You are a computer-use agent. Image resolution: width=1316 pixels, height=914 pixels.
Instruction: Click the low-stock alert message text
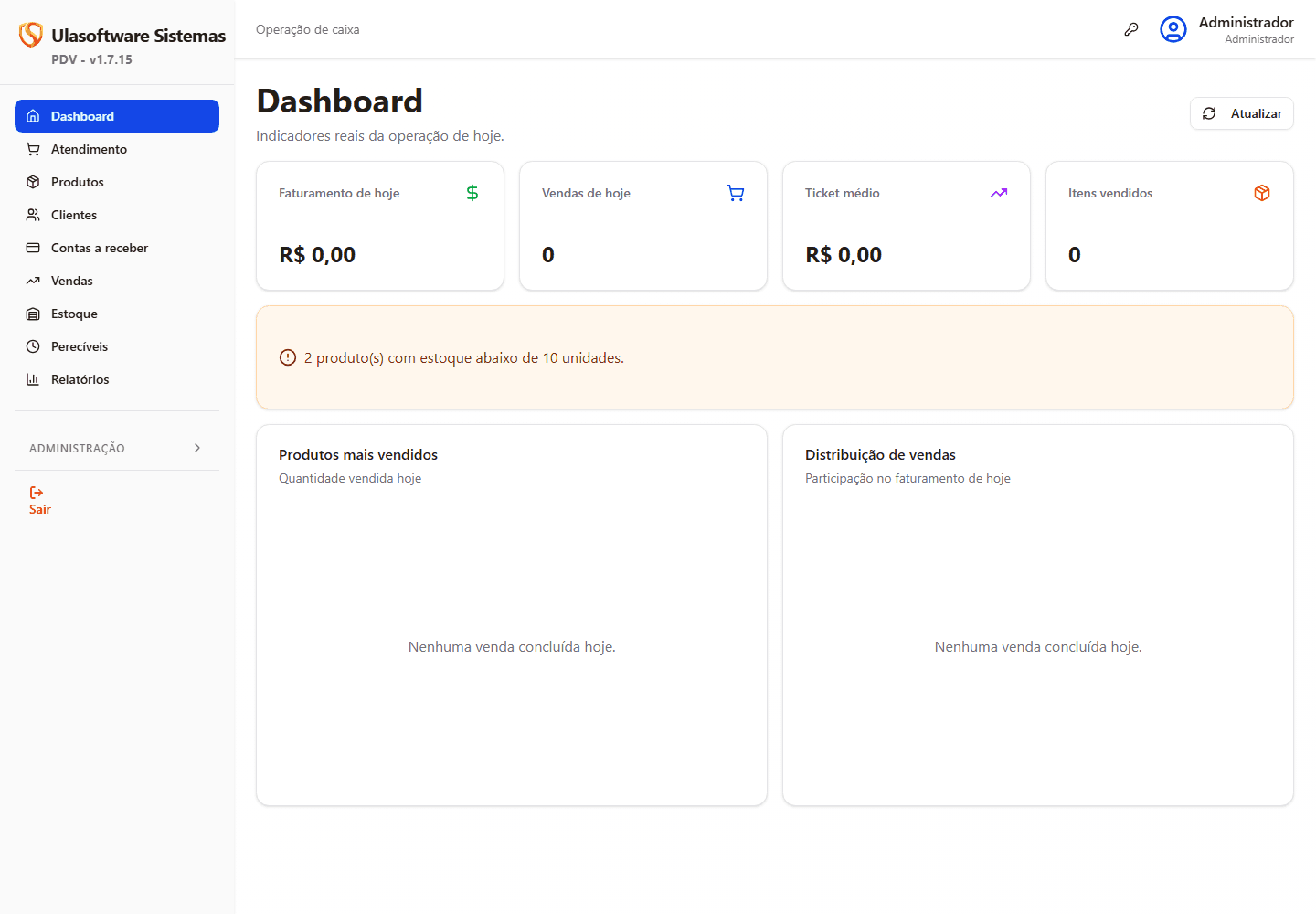pyautogui.click(x=464, y=357)
